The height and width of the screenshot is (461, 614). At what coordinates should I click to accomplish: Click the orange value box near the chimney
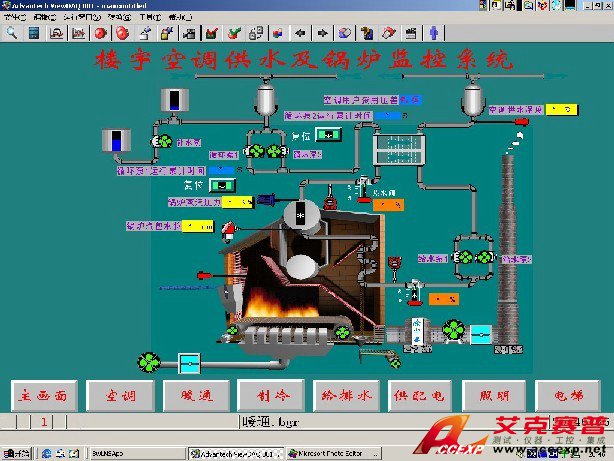pos(442,299)
